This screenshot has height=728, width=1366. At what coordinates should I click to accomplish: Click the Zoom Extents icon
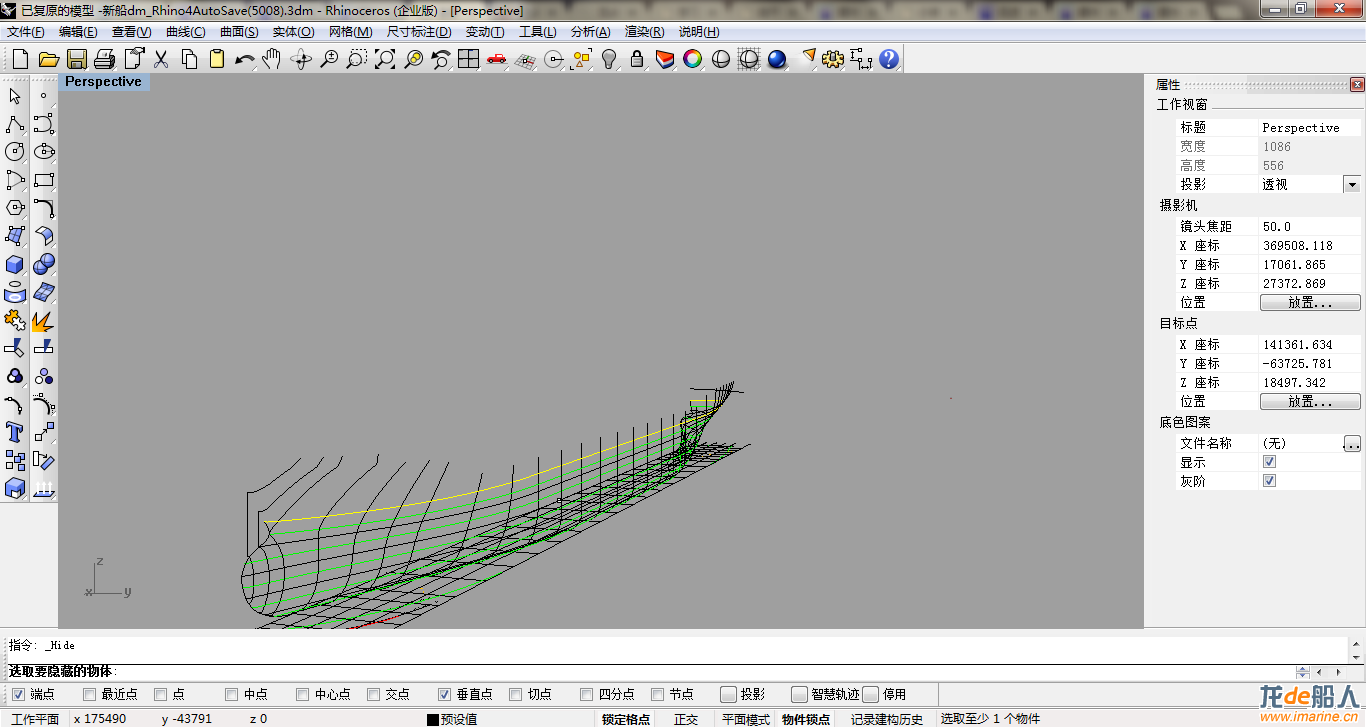click(384, 59)
